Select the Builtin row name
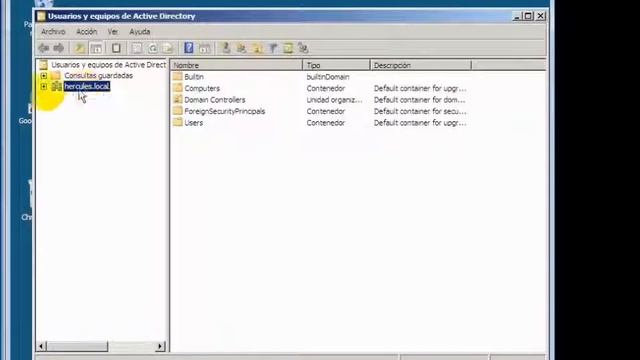The image size is (640, 360). click(x=194, y=77)
